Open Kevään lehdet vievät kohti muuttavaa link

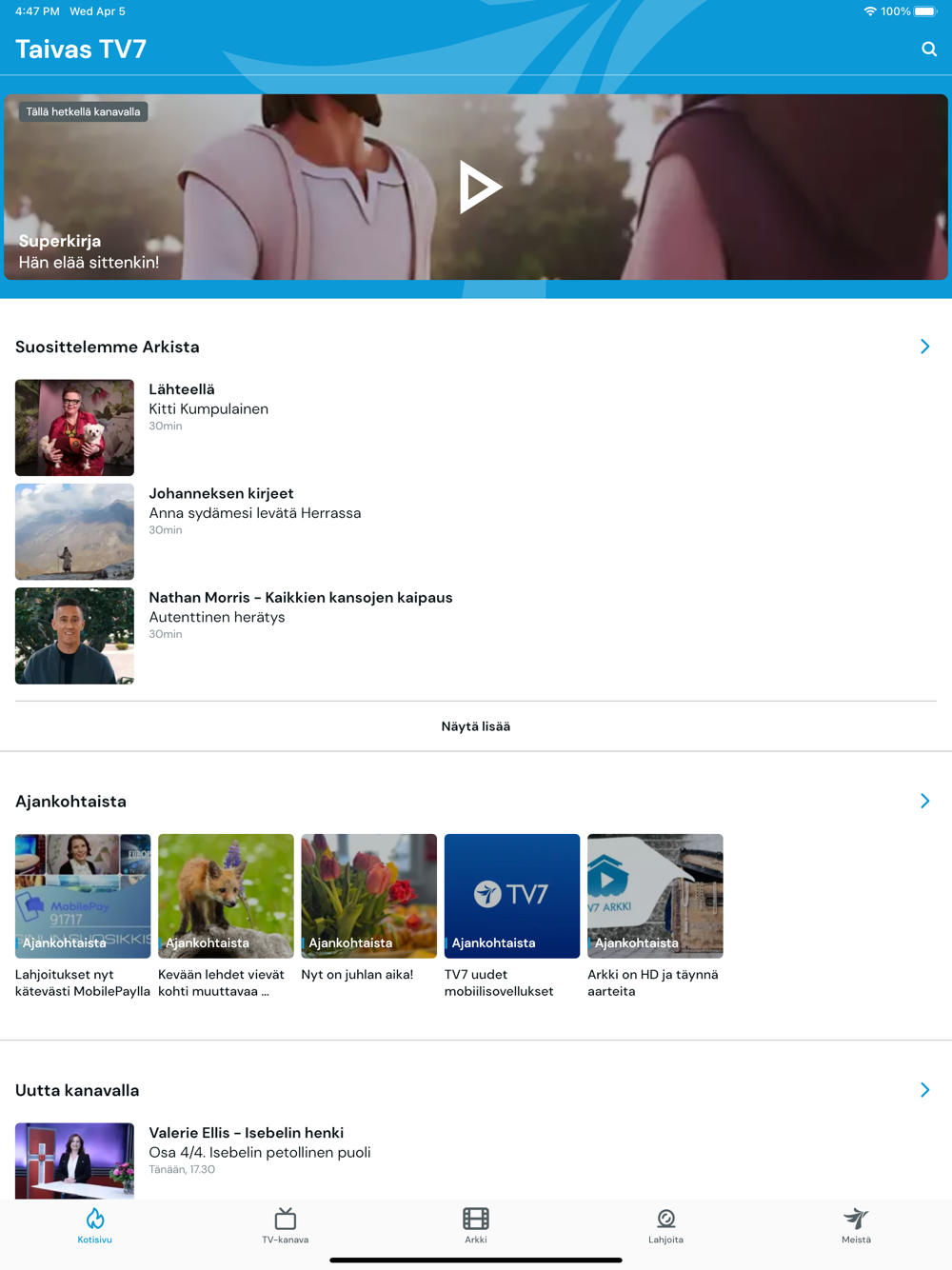(x=222, y=982)
